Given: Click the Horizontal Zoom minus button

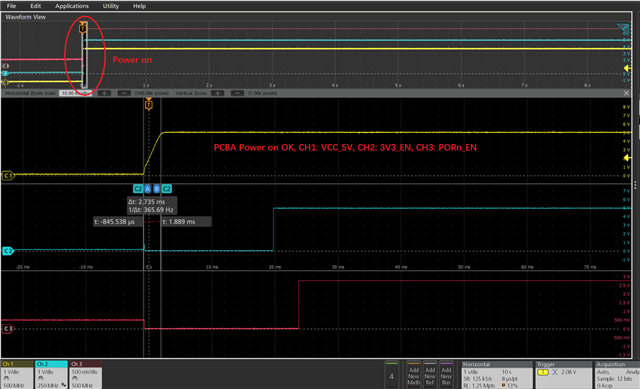Looking at the screenshot, I should (124, 93).
